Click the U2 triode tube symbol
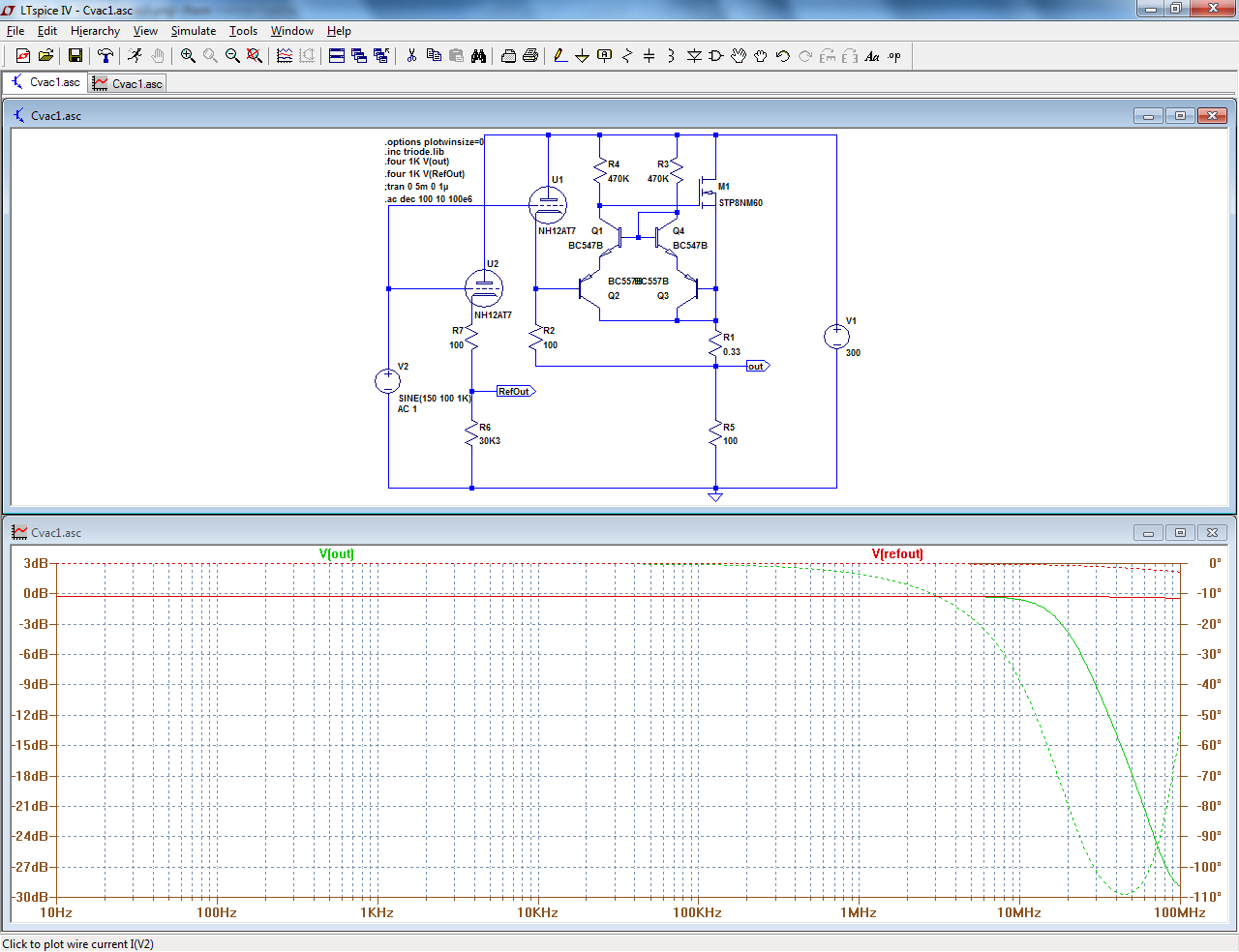This screenshot has width=1239, height=952. [x=483, y=288]
